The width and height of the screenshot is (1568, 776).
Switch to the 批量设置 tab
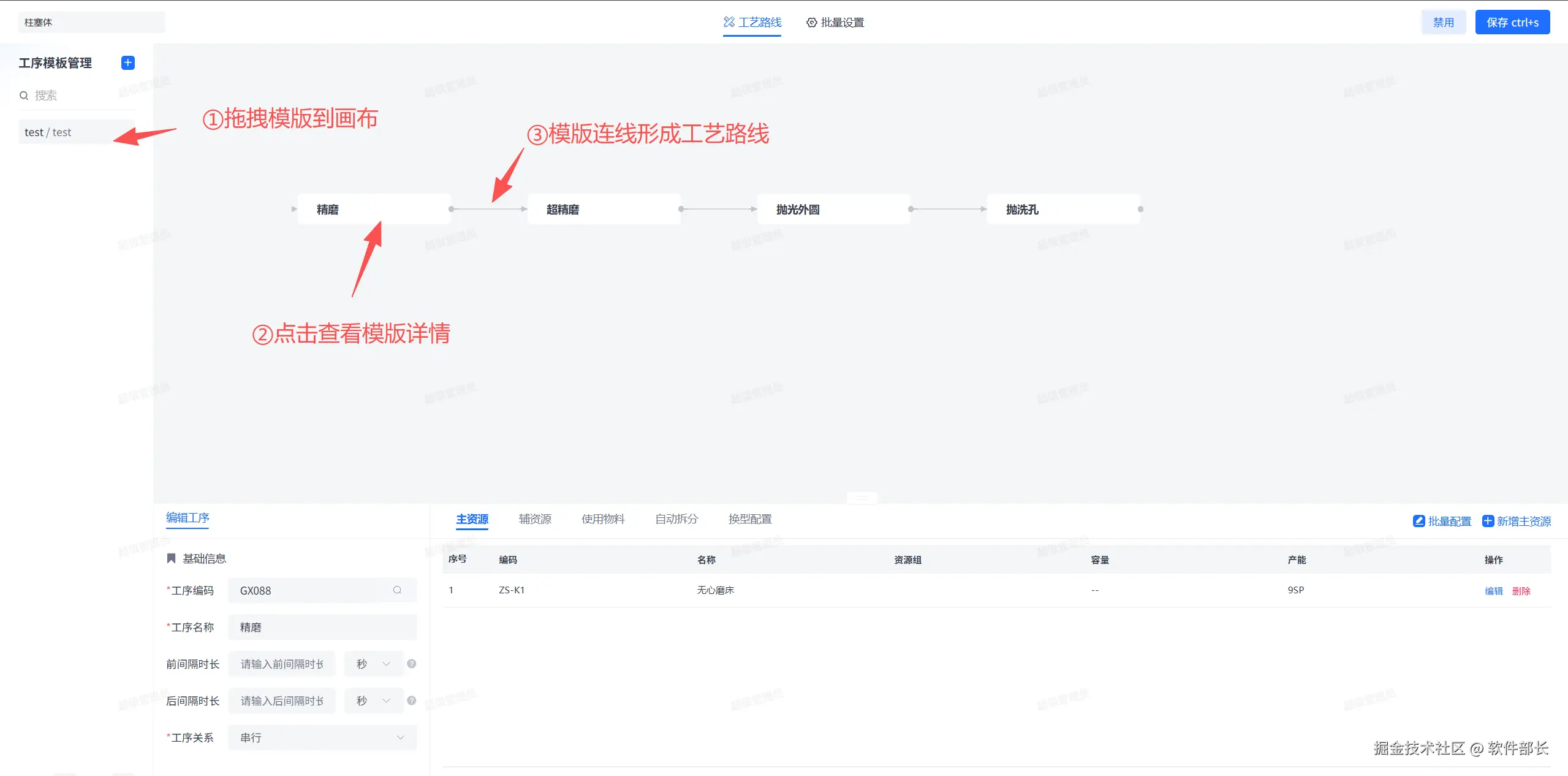(835, 23)
